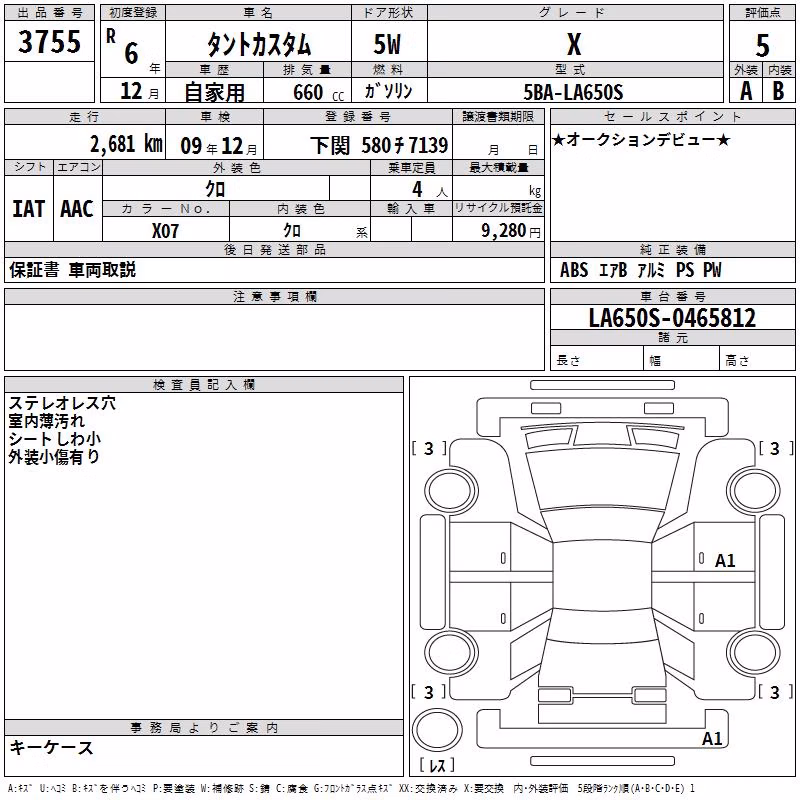Image resolution: width=800 pixels, height=800 pixels.
Task: Click the shift type IAT
Action: coord(29,209)
